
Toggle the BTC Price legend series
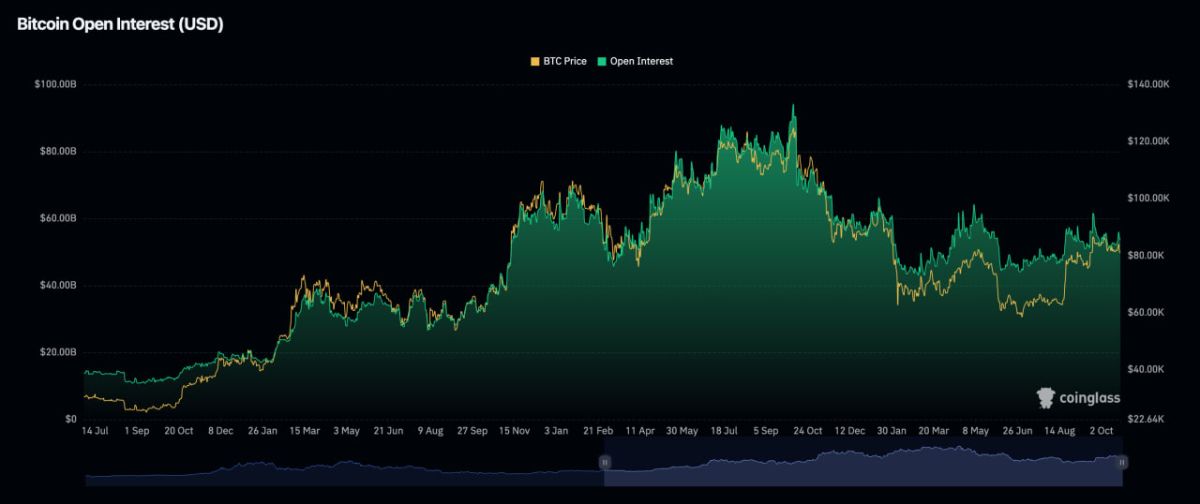point(557,61)
